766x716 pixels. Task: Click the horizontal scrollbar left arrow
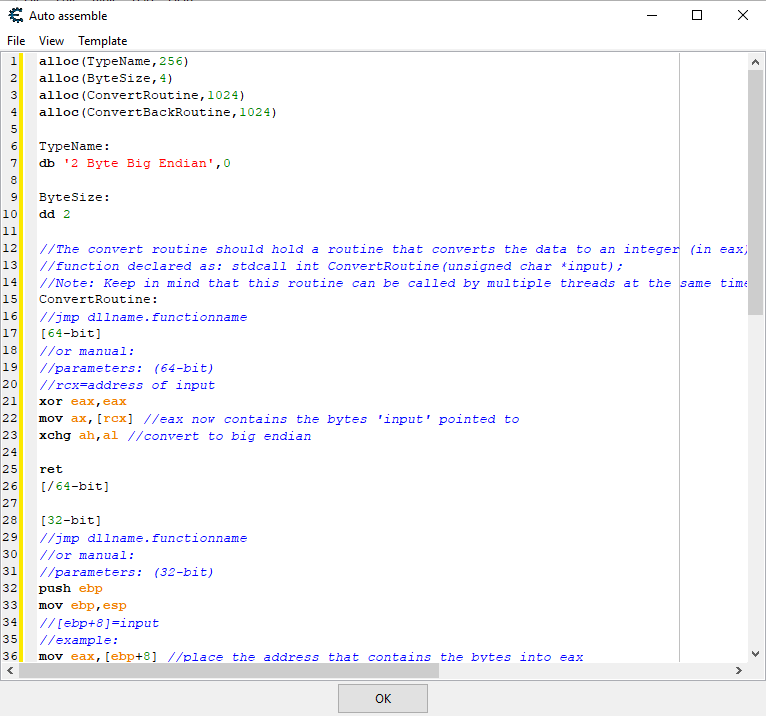click(x=10, y=671)
